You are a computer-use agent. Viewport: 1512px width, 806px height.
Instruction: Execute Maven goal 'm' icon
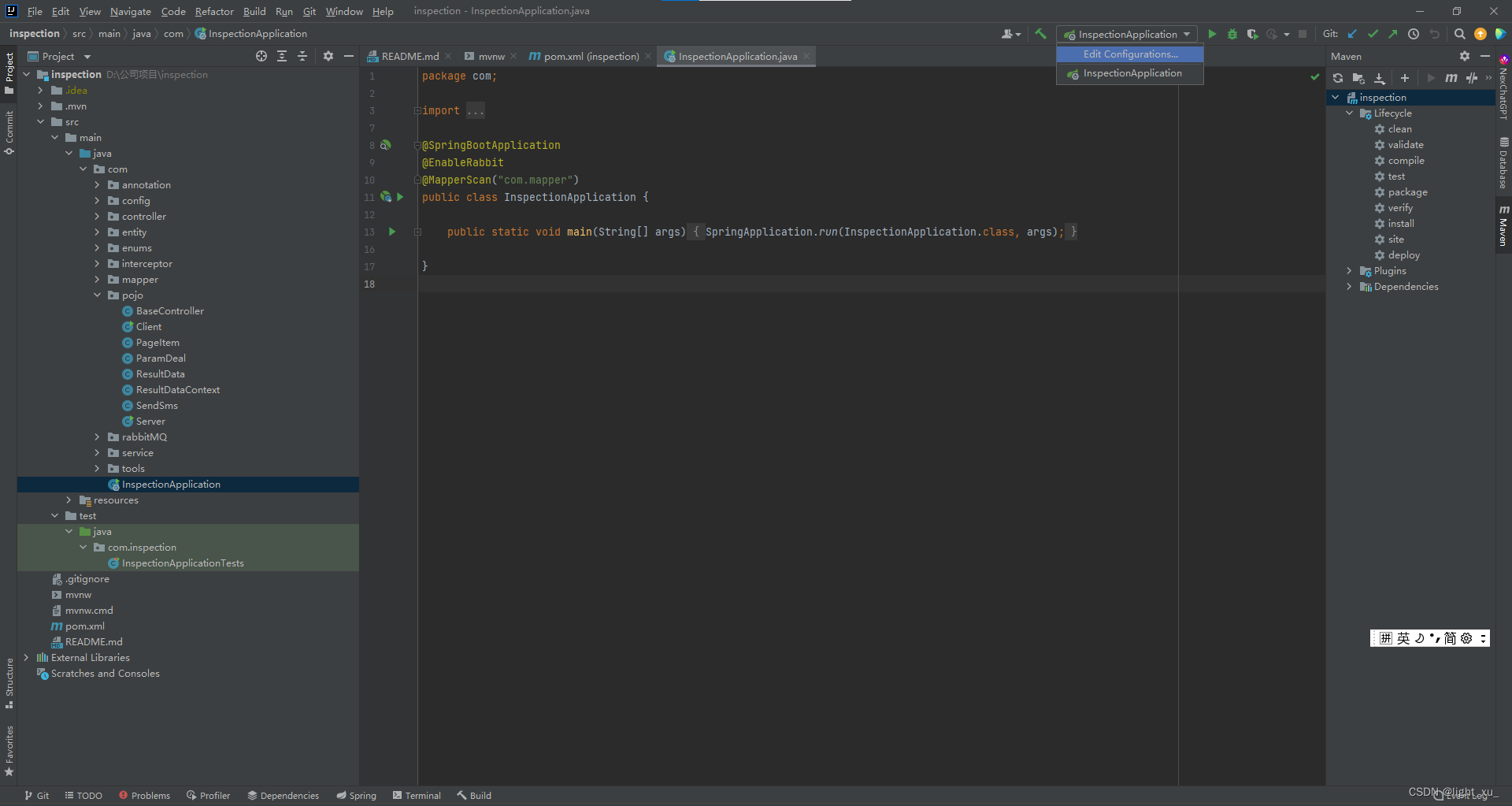(x=1451, y=78)
